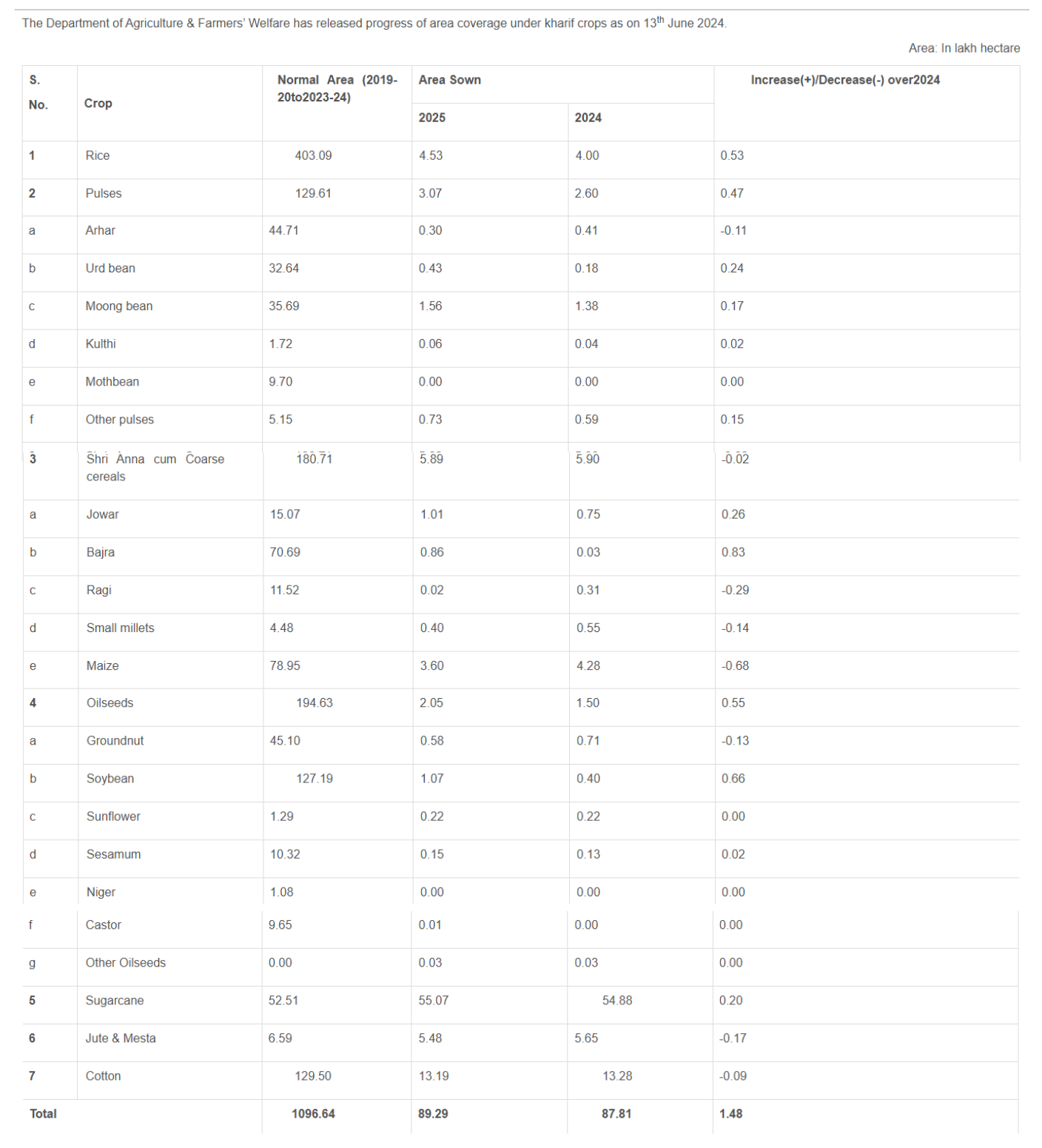Click the Area Sown header

(x=450, y=80)
